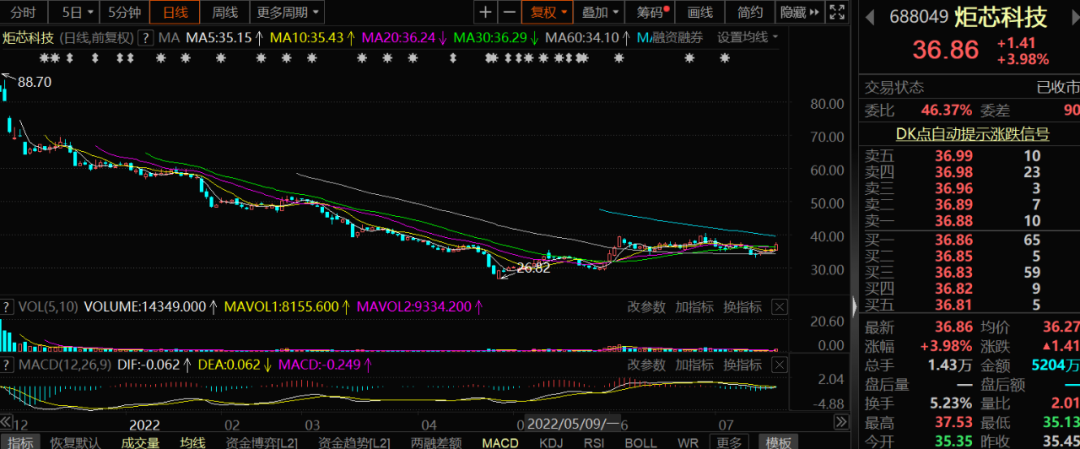The height and width of the screenshot is (449, 1080).
Task: Select BOLL indicator
Action: tap(641, 442)
